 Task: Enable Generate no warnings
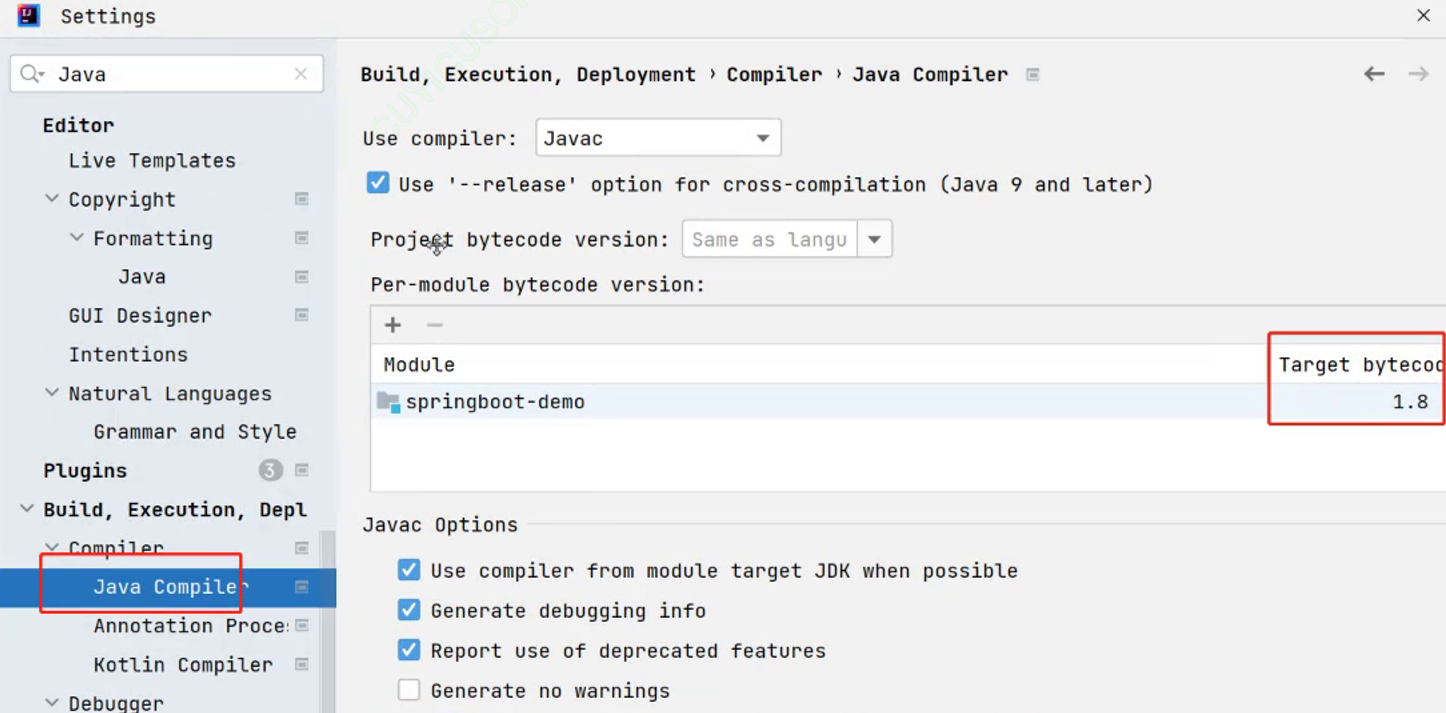click(409, 690)
